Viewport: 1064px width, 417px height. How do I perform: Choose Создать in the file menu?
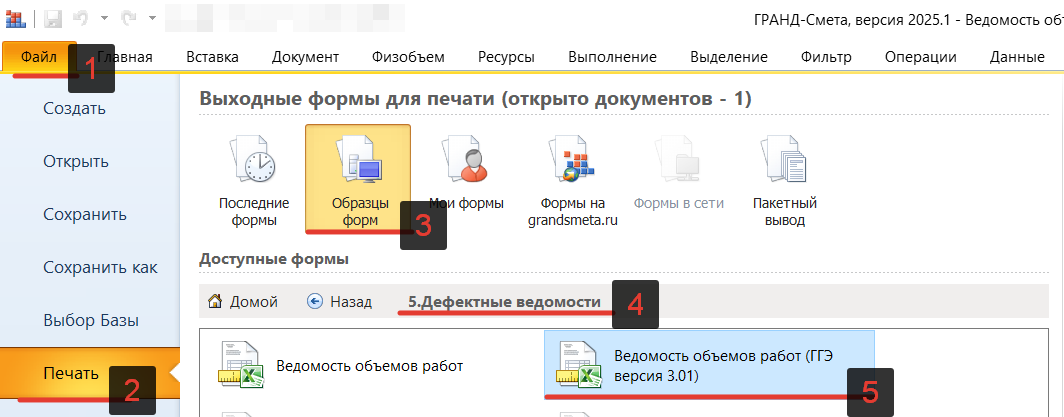[x=75, y=108]
